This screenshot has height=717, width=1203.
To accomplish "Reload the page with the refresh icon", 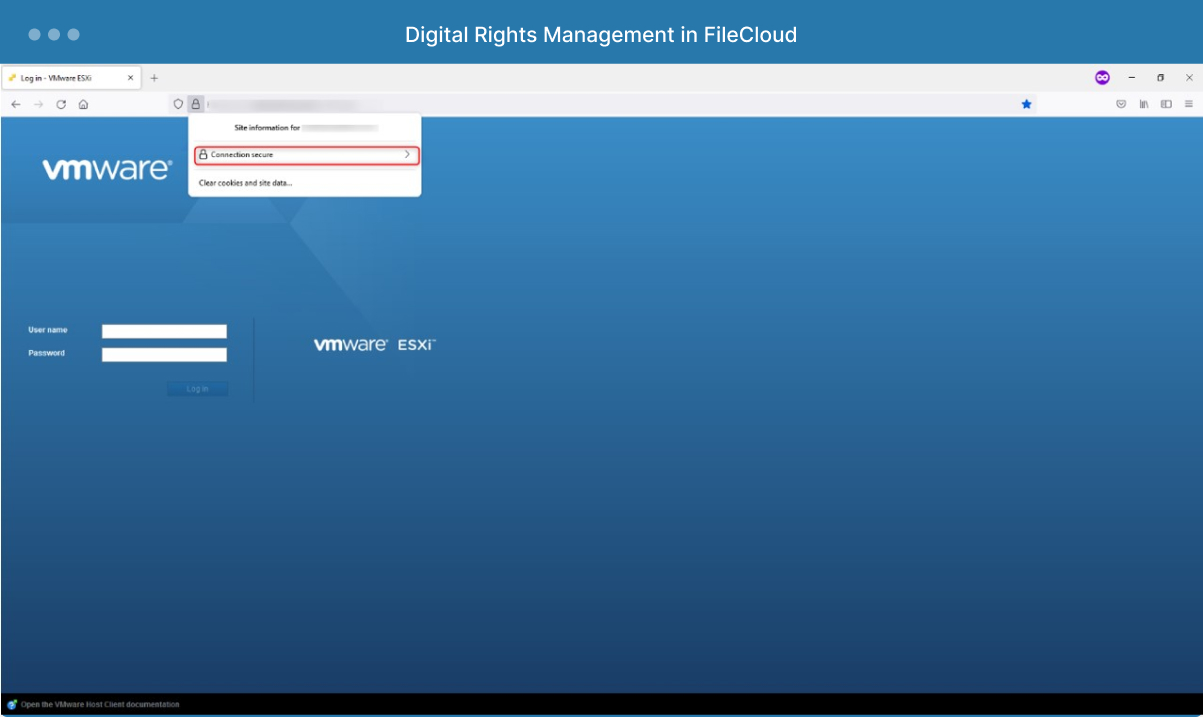I will (x=61, y=104).
